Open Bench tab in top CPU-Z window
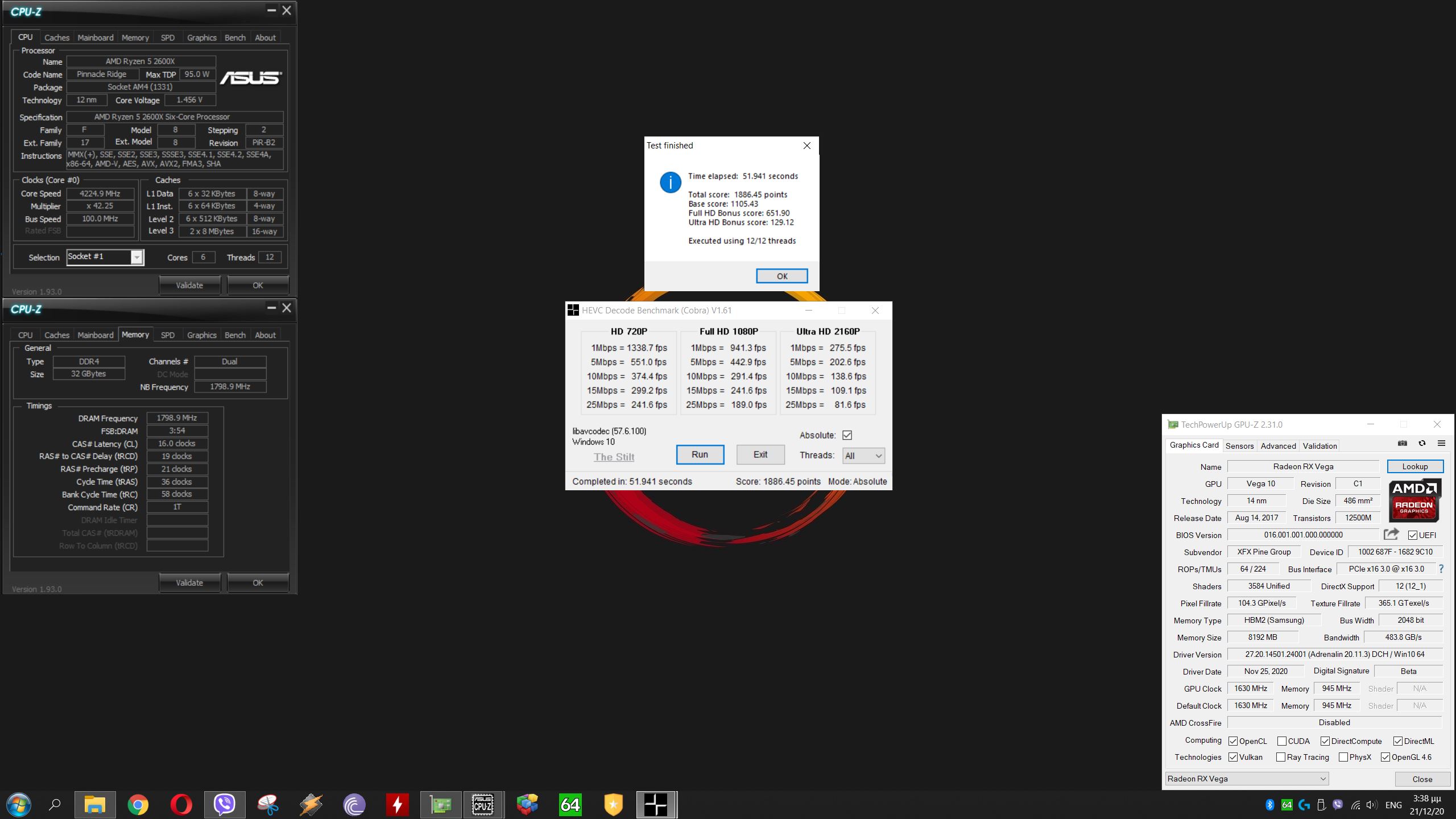Screen dimensions: 1456x819 click(x=235, y=38)
